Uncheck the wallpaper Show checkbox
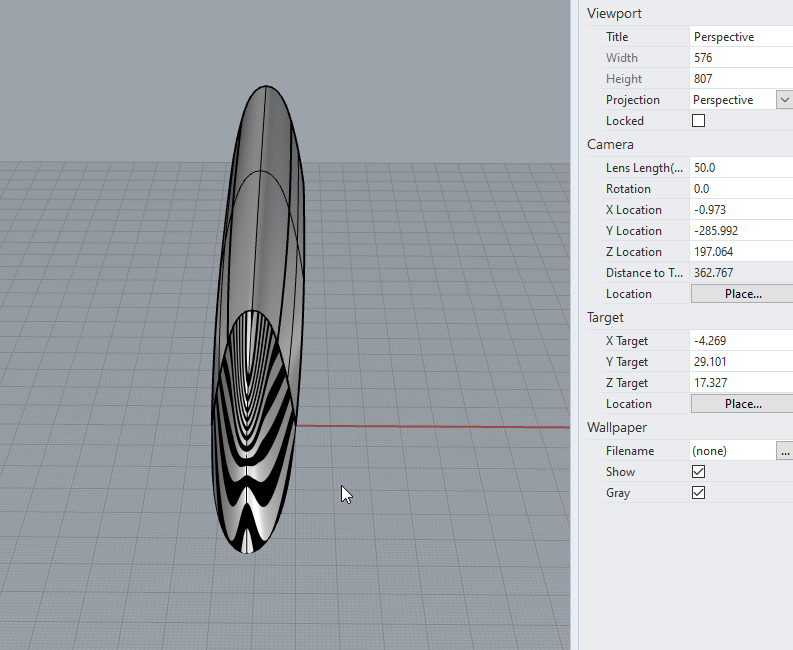The height and width of the screenshot is (650, 793). pyautogui.click(x=698, y=471)
